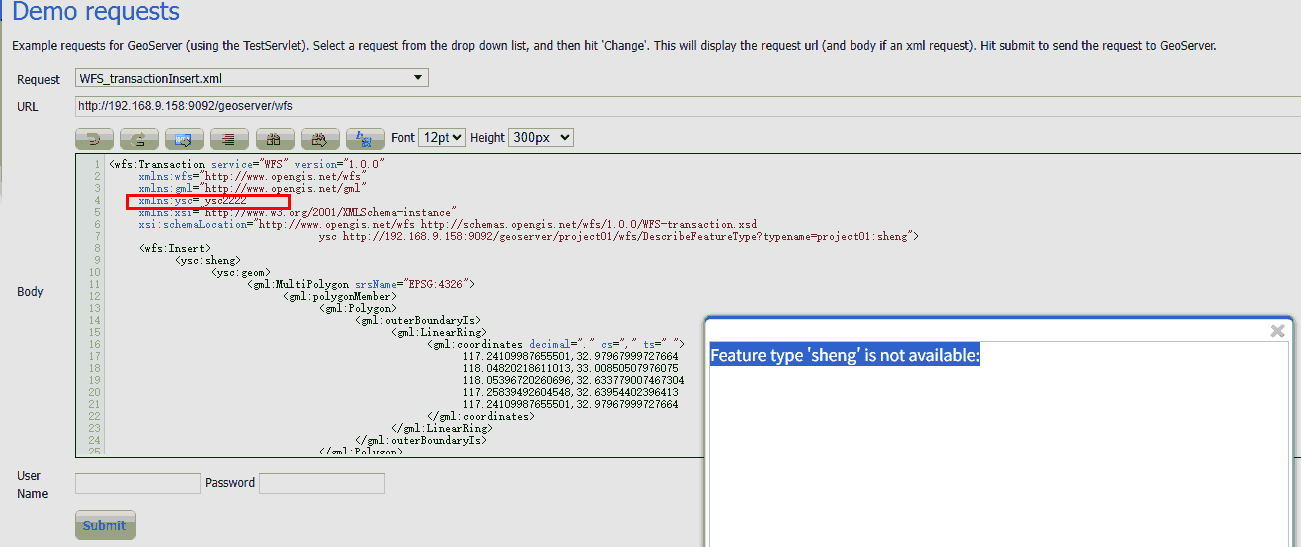Click inside the URL input field
This screenshot has height=547, width=1301.
pyautogui.click(x=688, y=106)
